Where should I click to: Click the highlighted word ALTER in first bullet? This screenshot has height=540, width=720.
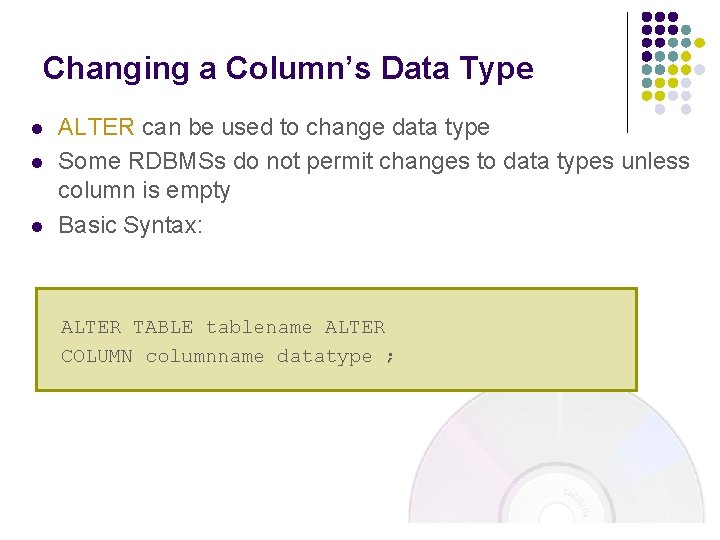pyautogui.click(x=96, y=127)
